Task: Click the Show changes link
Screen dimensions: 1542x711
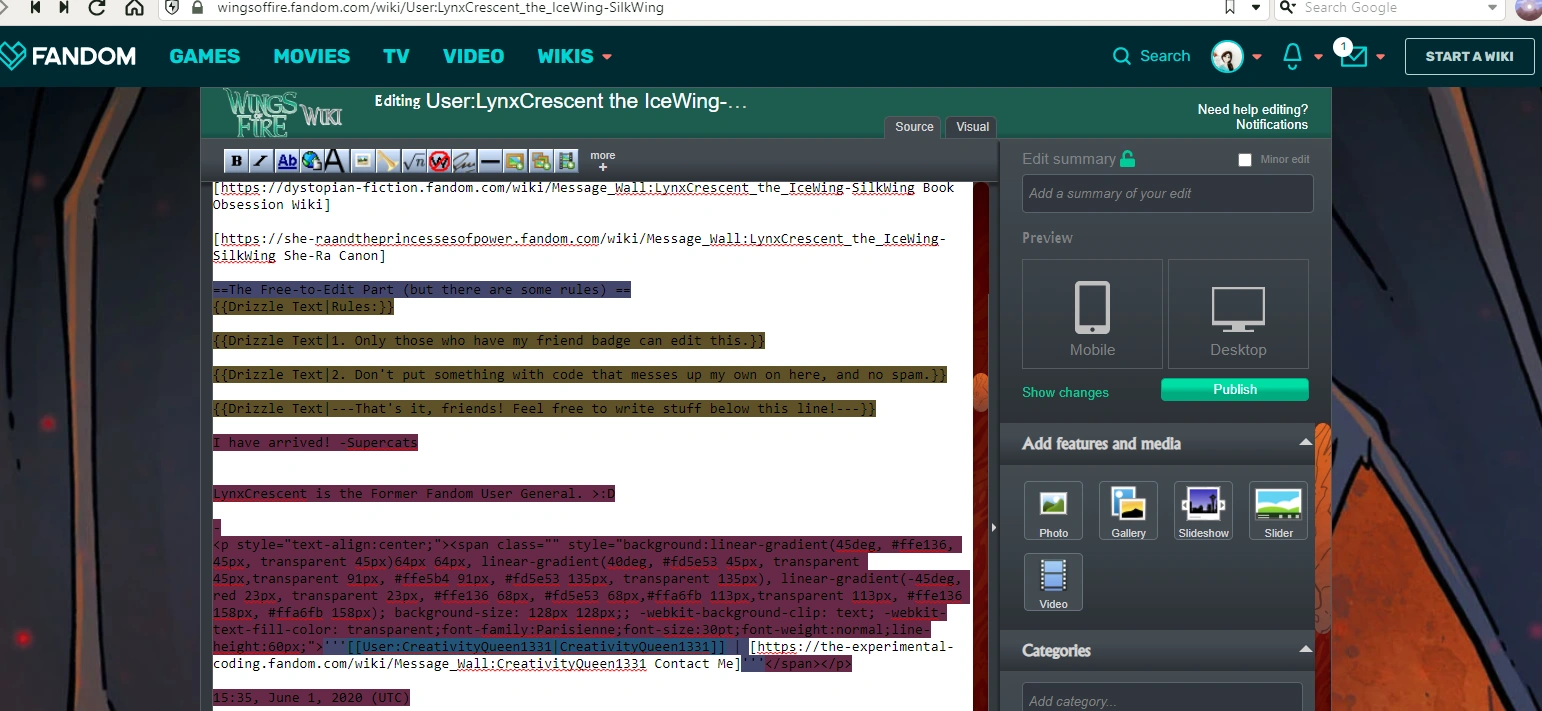Action: pyautogui.click(x=1065, y=392)
